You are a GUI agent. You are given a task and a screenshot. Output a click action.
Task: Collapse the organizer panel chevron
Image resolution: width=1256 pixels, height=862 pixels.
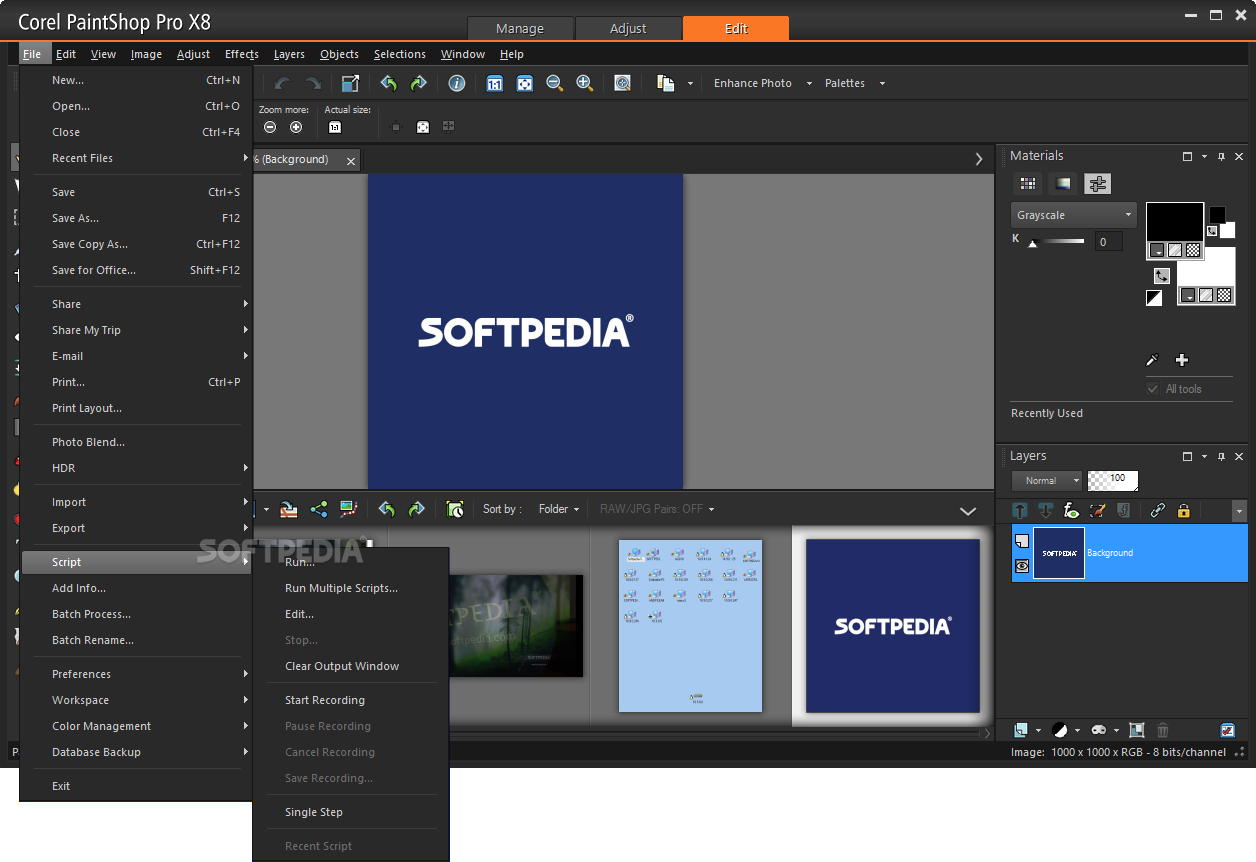click(968, 511)
